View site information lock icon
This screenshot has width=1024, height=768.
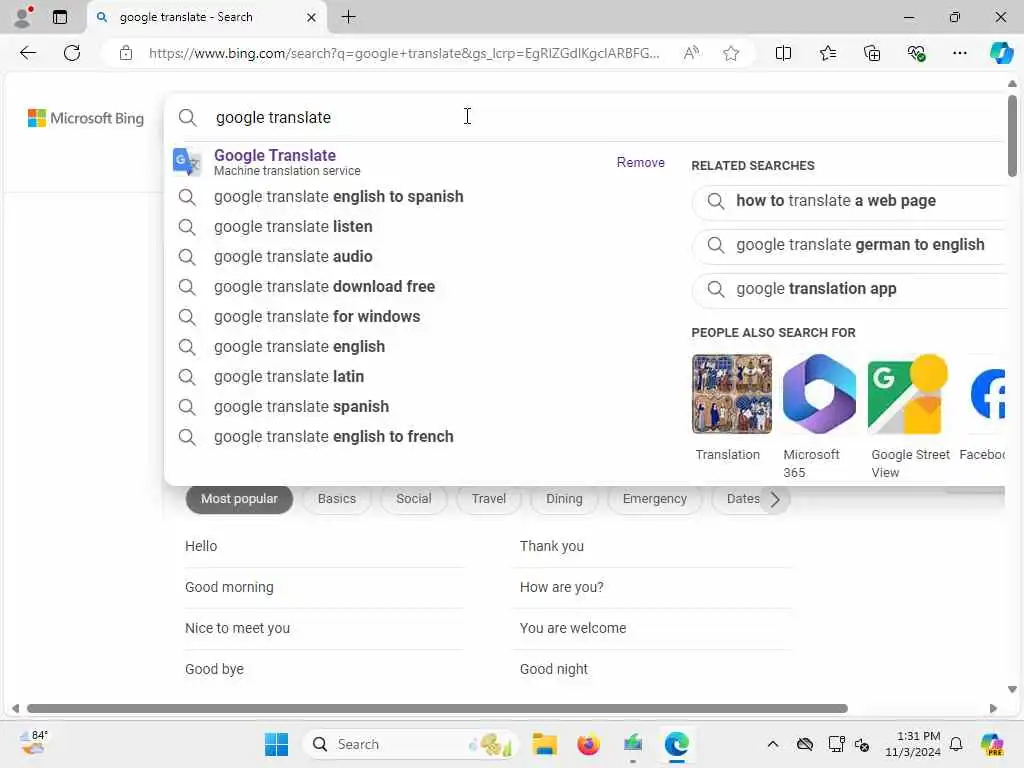[x=125, y=53]
